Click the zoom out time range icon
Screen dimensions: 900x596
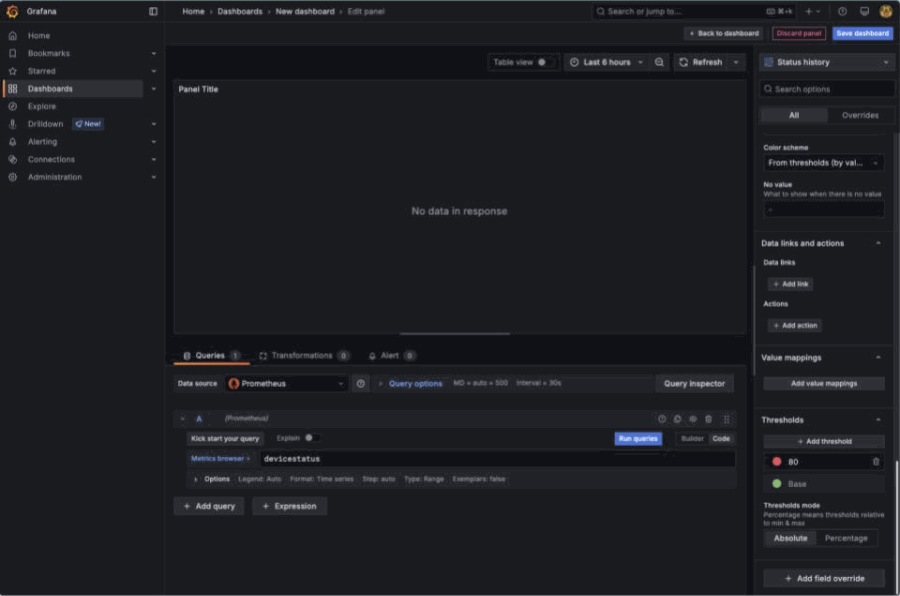(659, 62)
